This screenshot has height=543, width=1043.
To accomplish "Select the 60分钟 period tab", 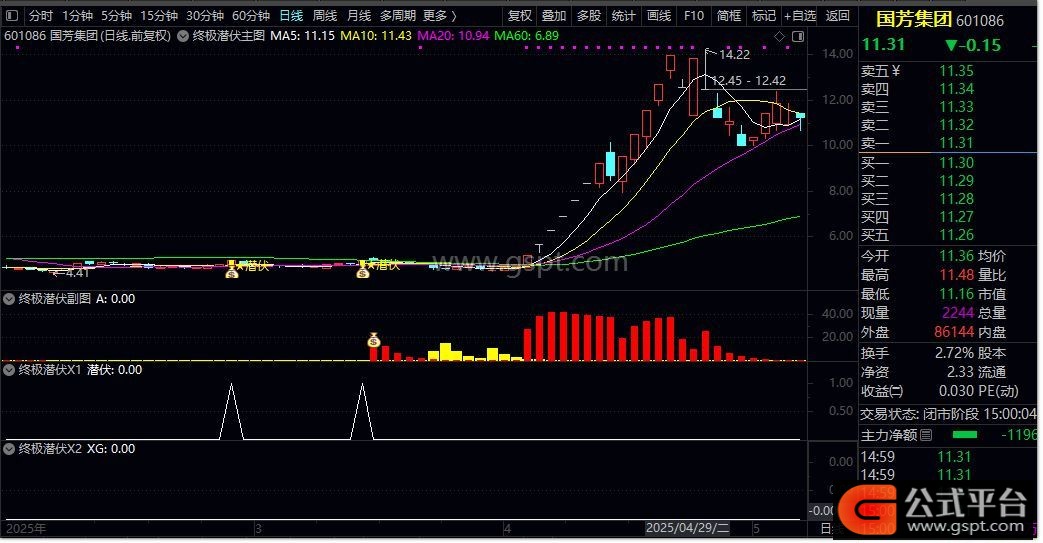I will pos(251,16).
